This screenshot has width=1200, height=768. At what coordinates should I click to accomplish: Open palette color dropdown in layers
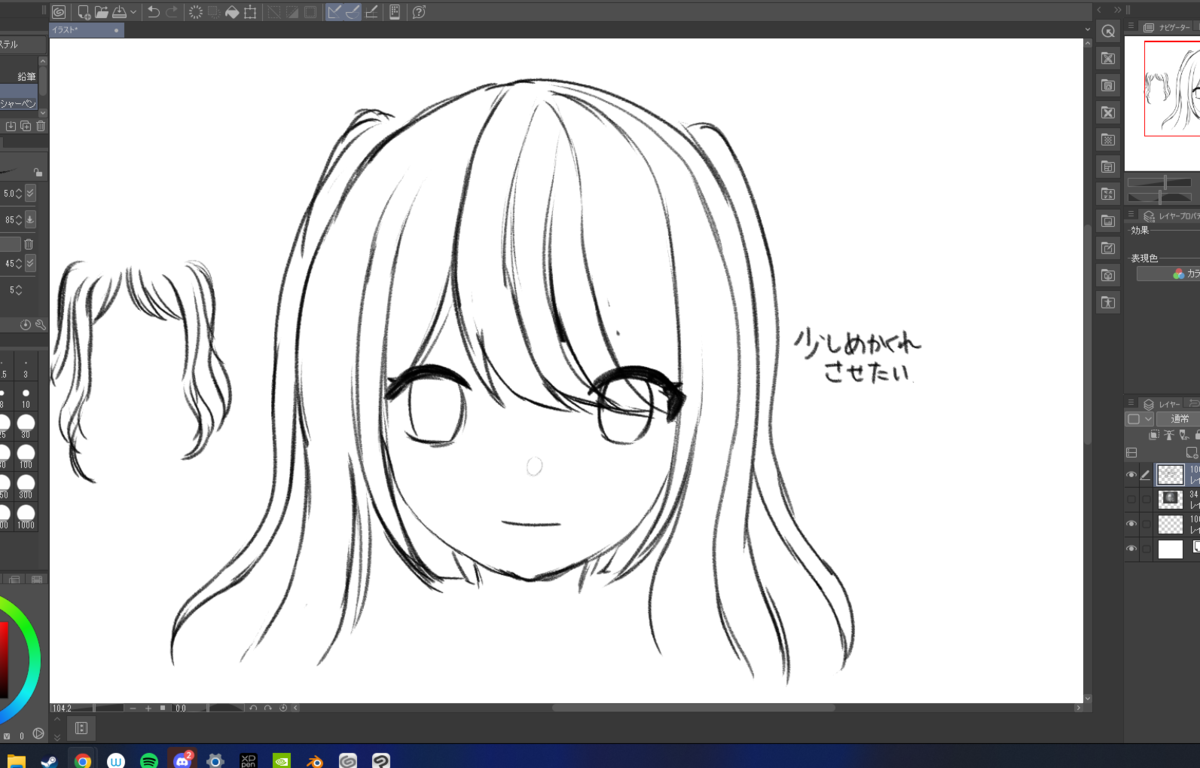click(1140, 419)
